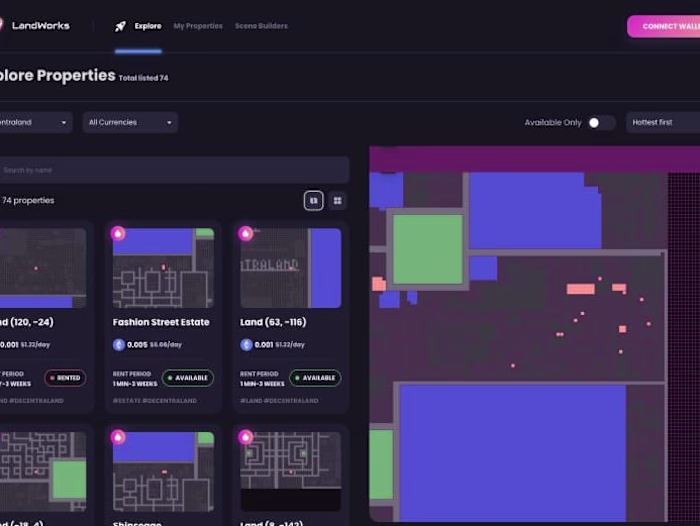700x526 pixels.
Task: Click the rocket icon beside Explore
Action: coord(120,26)
